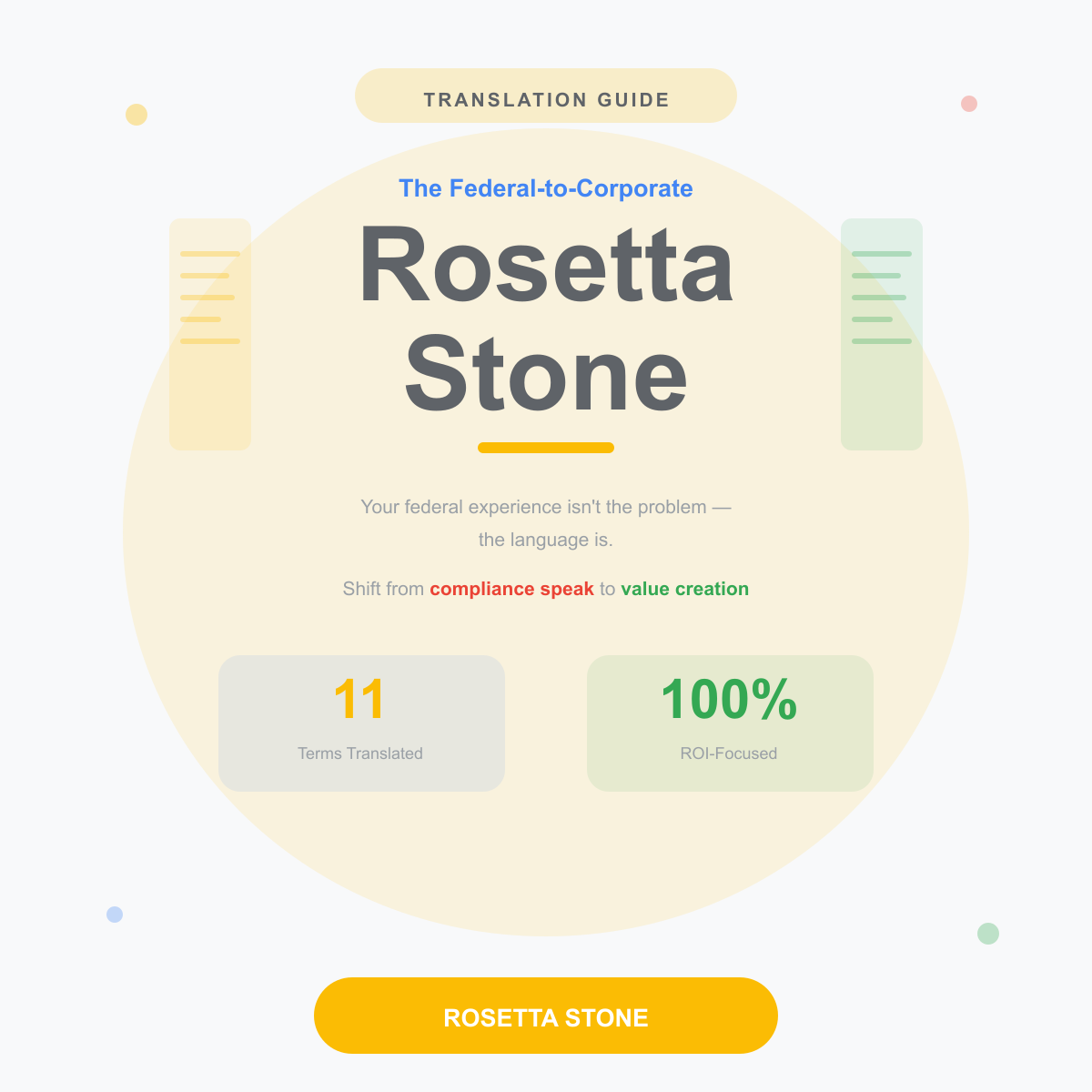The image size is (1092, 1092).
Task: Click the yellow dot in upper left
Action: click(x=136, y=115)
